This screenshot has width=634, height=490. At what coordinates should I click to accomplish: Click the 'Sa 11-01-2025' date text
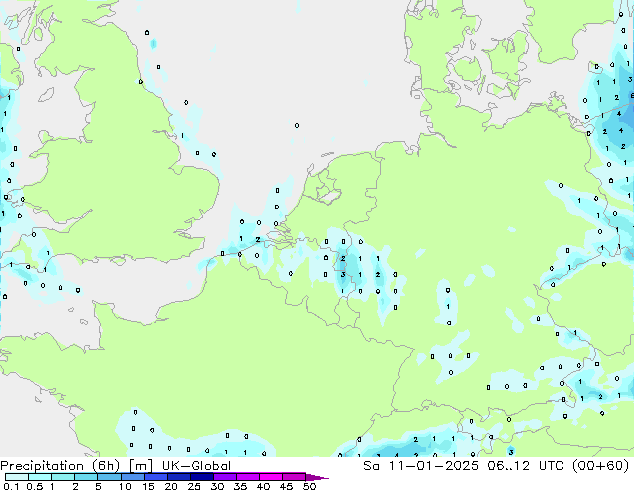tap(421, 465)
